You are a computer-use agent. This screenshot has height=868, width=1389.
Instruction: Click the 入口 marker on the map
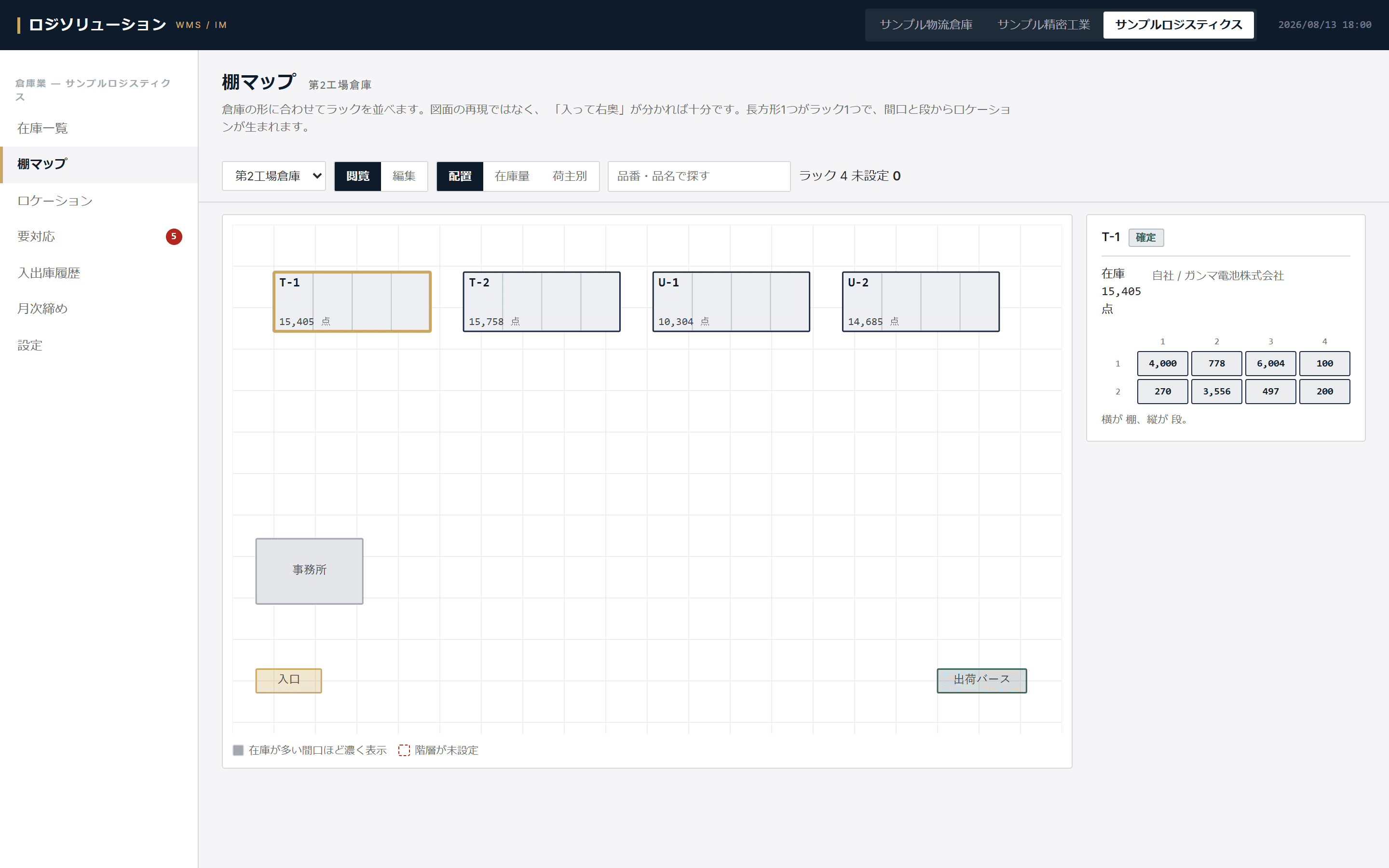(289, 680)
